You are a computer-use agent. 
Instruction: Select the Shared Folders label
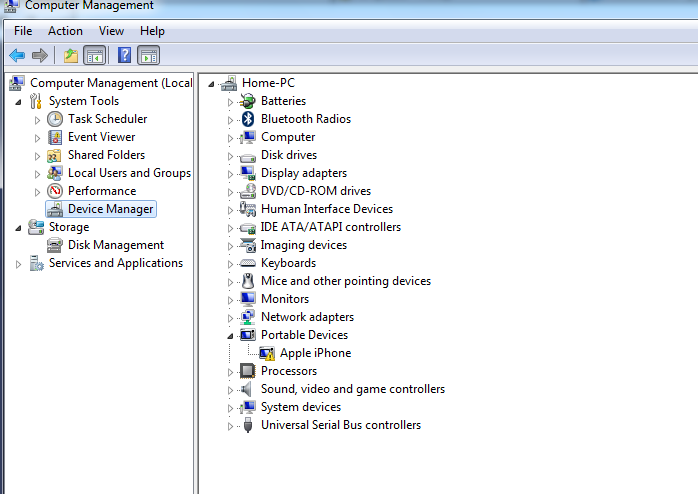point(106,155)
